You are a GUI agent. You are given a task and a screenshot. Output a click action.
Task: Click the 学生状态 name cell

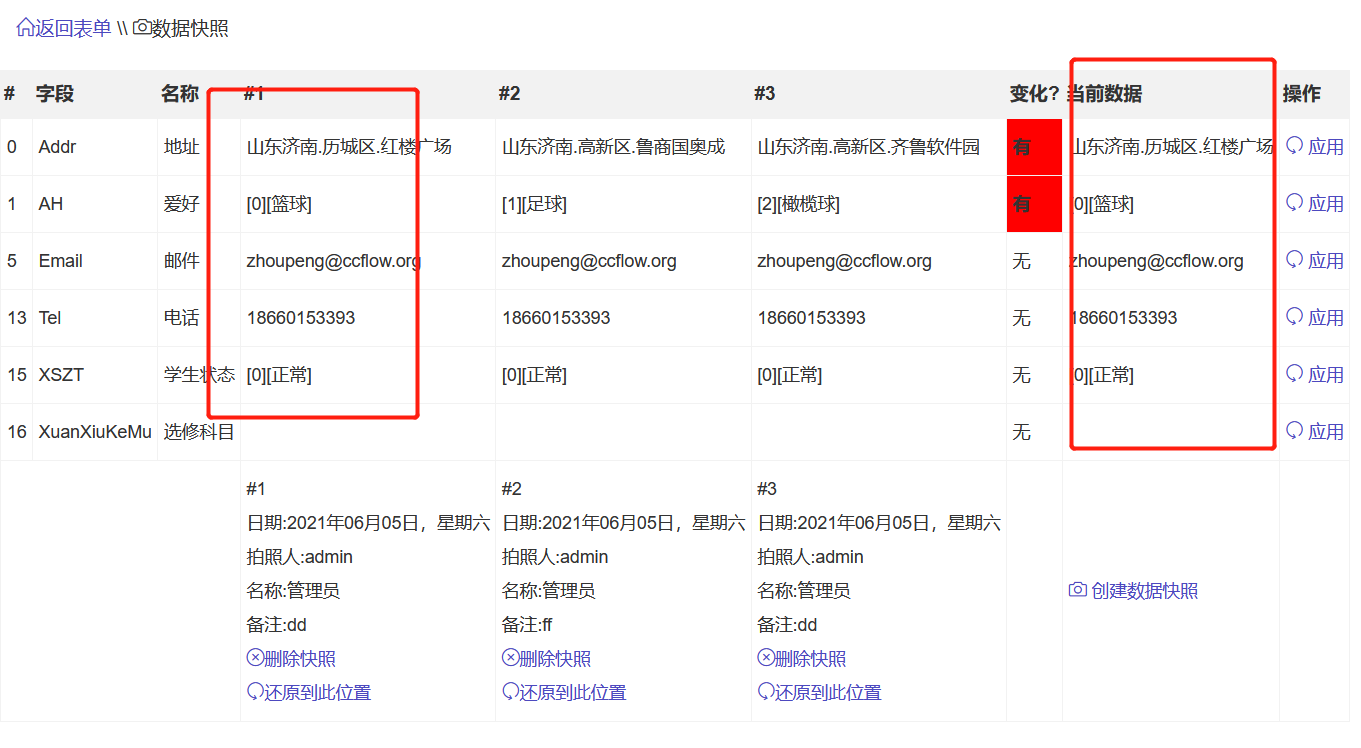point(199,375)
